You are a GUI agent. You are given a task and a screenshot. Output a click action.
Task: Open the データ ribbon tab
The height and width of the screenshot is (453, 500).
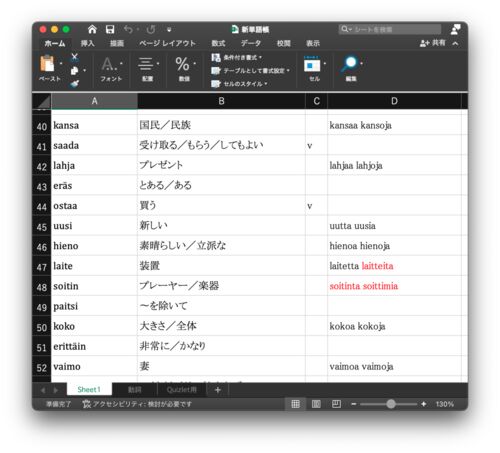(x=251, y=43)
